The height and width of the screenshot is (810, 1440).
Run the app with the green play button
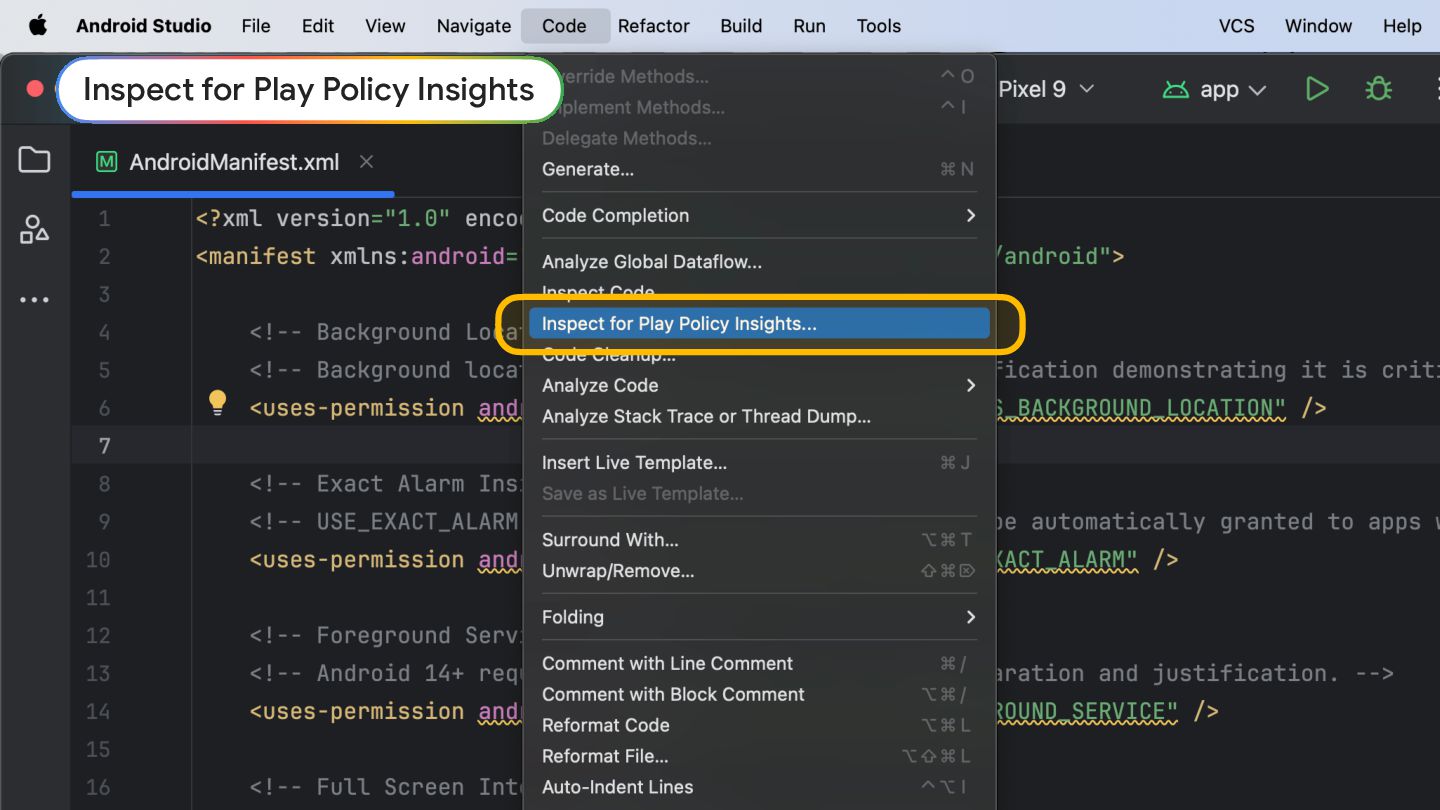[1317, 89]
